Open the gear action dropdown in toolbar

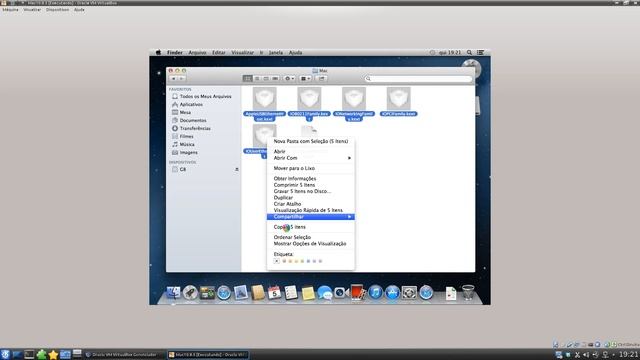click(289, 78)
